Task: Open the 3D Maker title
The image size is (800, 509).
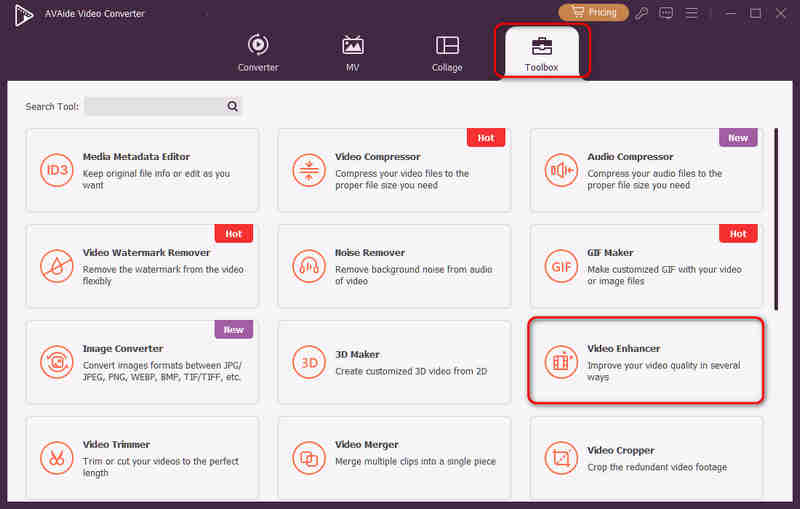Action: 357,354
